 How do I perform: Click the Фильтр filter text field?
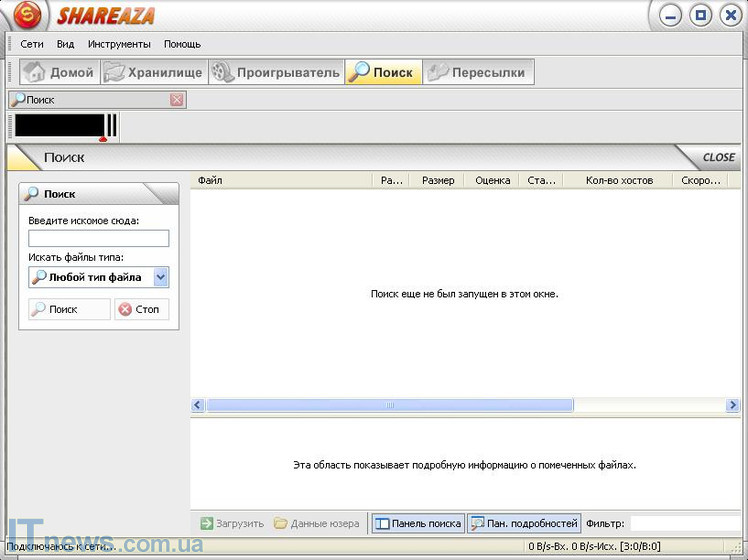point(687,523)
